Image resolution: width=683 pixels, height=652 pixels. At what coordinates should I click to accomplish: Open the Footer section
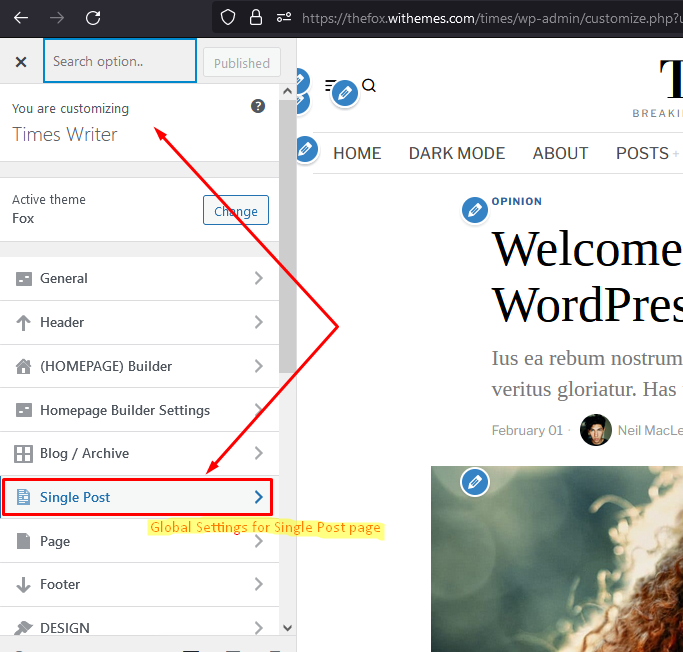tap(139, 584)
